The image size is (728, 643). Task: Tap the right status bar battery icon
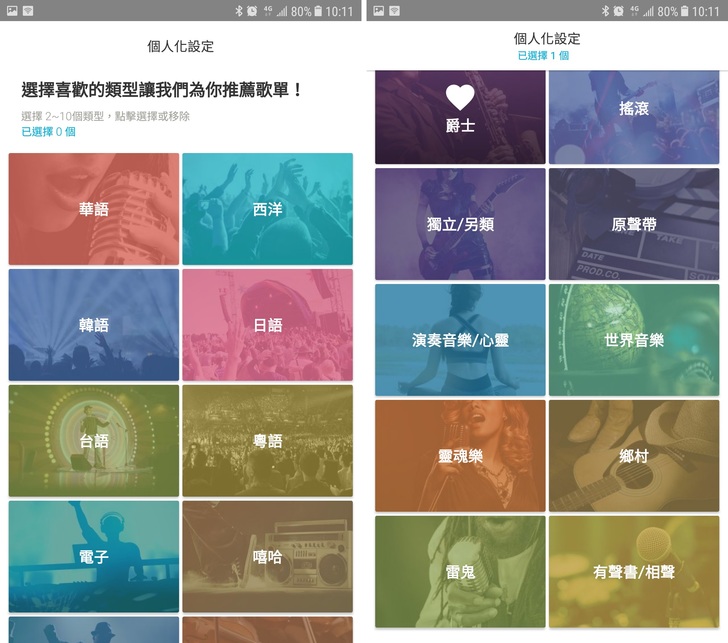(x=684, y=11)
